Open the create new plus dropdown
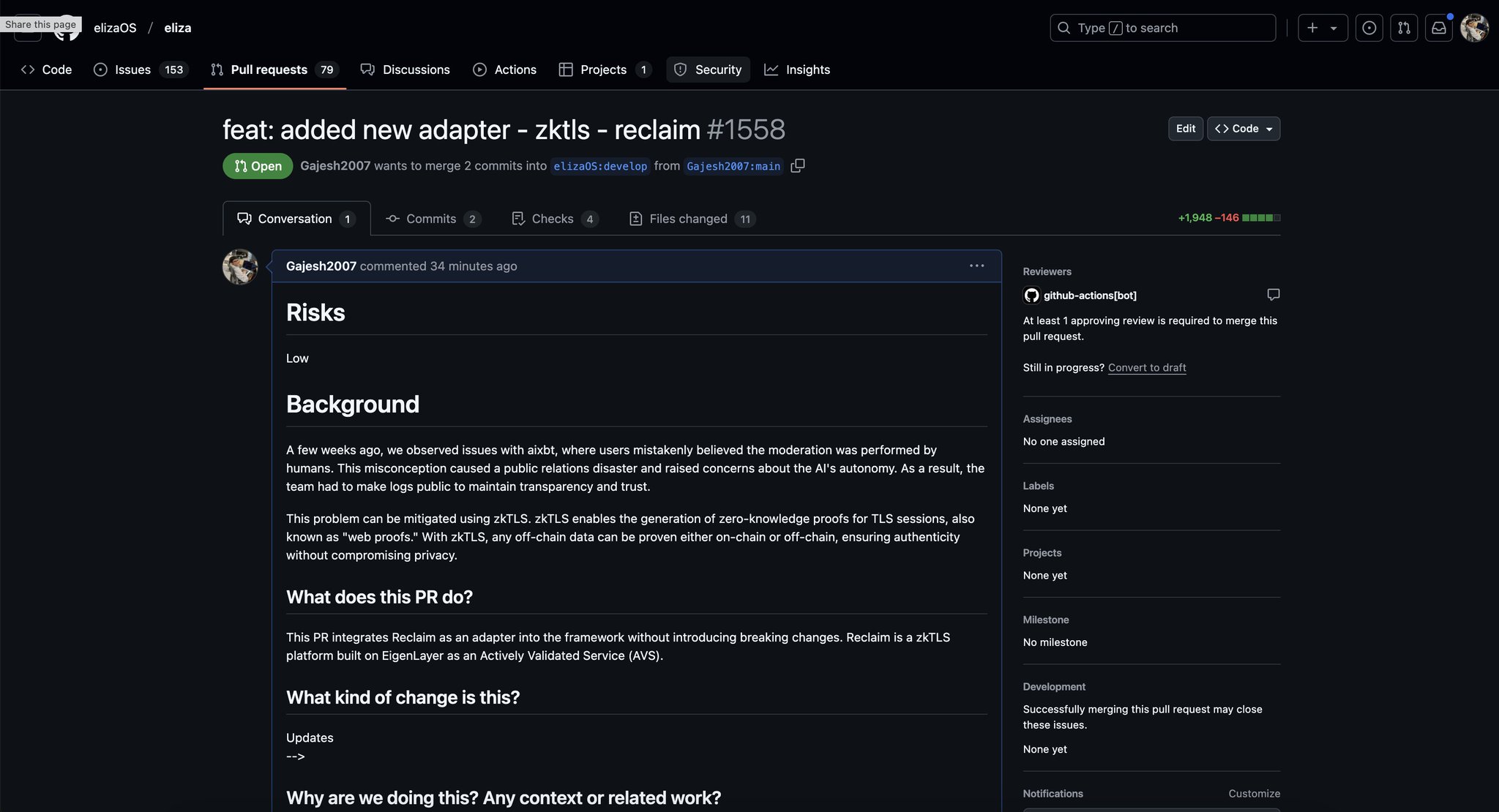This screenshot has width=1499, height=812. [x=1322, y=28]
